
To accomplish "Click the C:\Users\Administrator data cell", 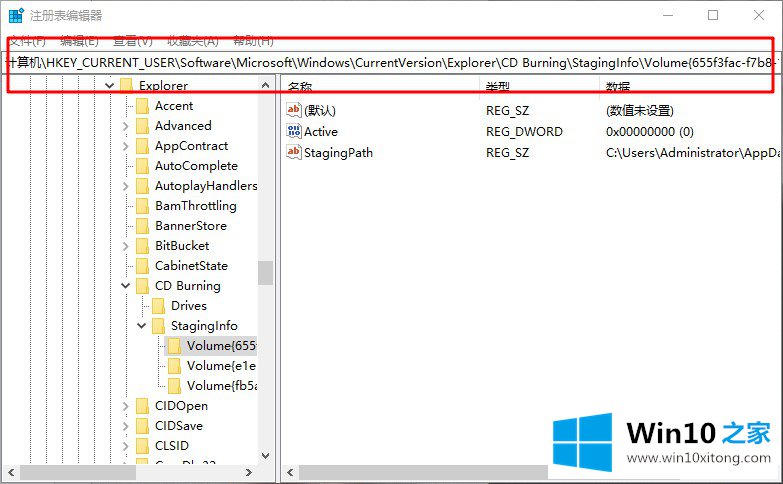I will tap(693, 152).
